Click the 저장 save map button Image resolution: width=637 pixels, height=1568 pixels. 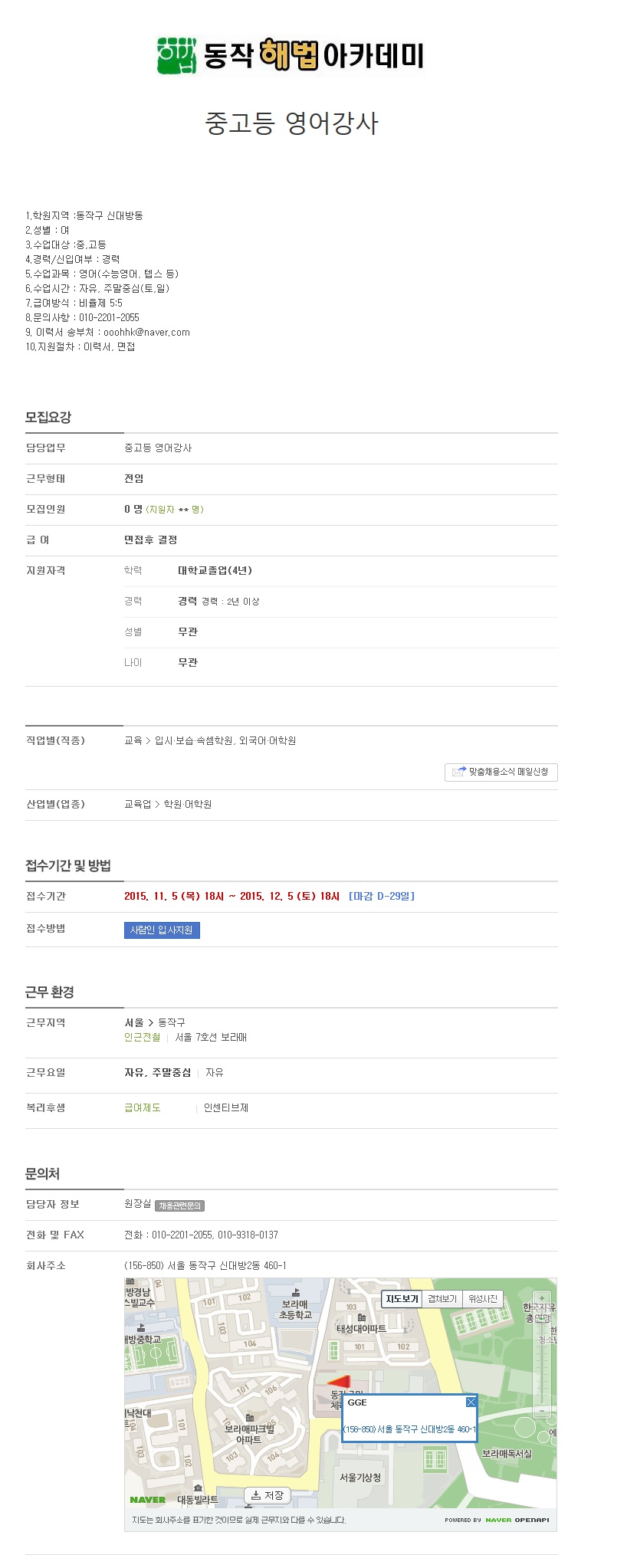point(268,1495)
